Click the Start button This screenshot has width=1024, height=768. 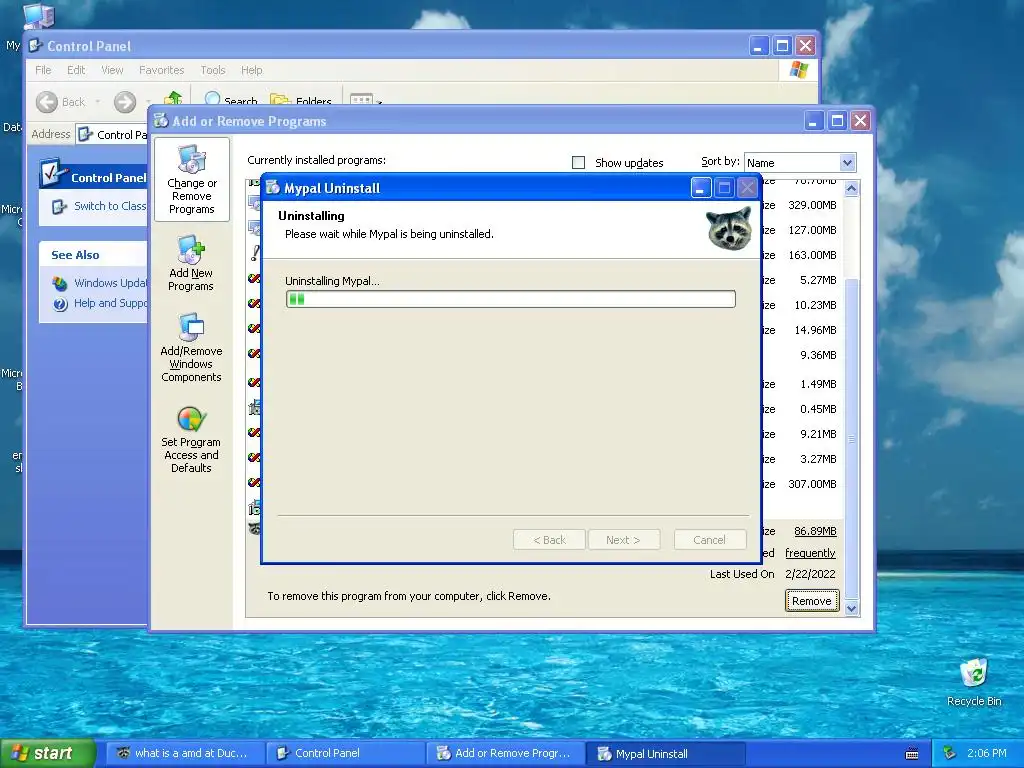(x=48, y=753)
